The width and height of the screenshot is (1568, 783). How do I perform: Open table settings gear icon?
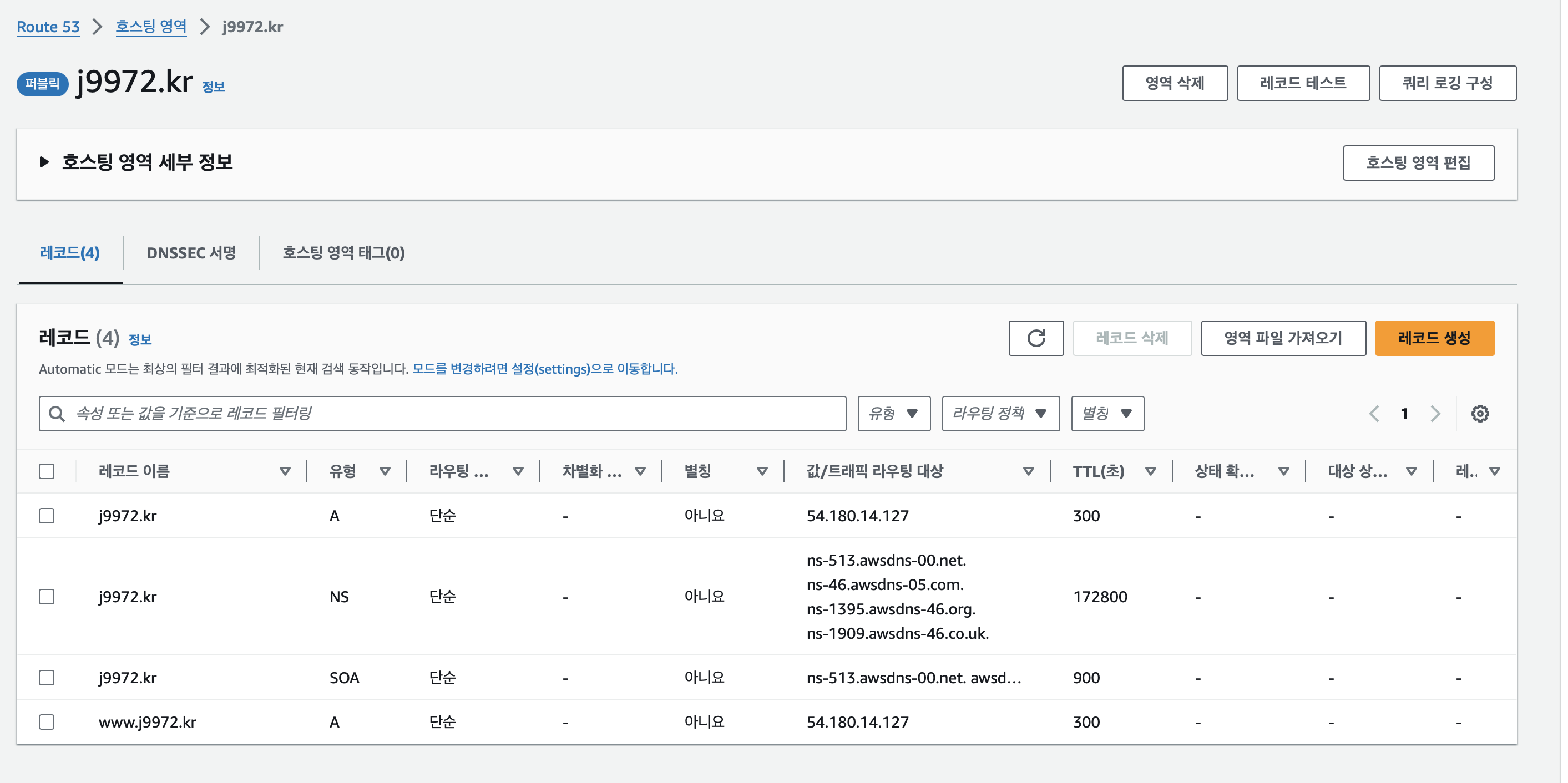click(1480, 414)
